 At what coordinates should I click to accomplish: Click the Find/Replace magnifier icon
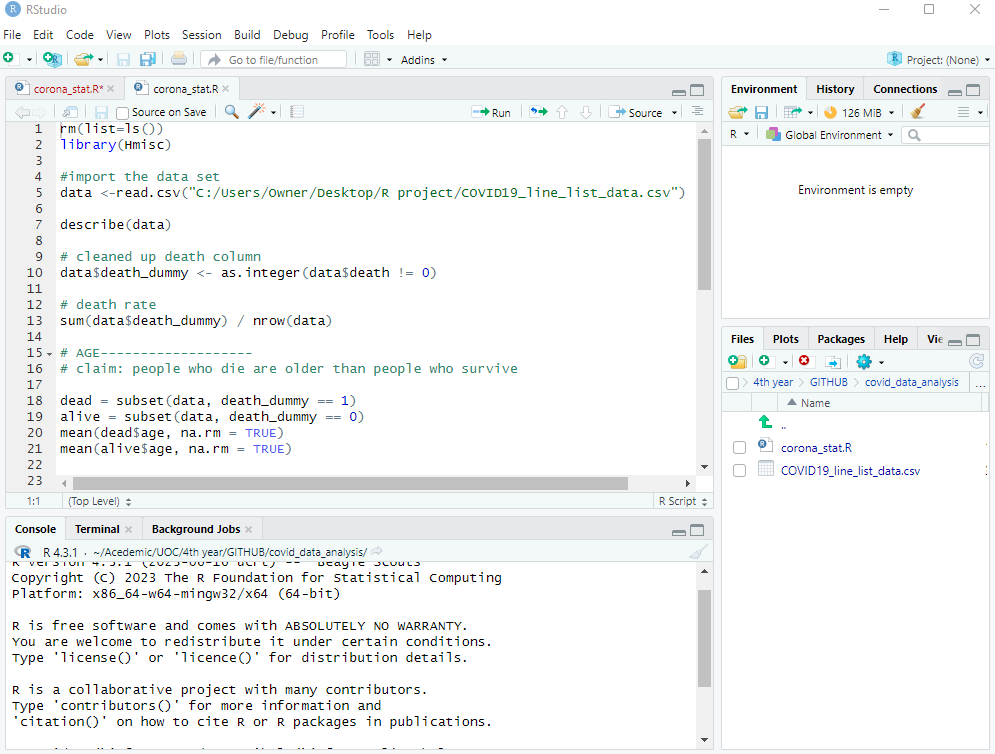tap(232, 112)
